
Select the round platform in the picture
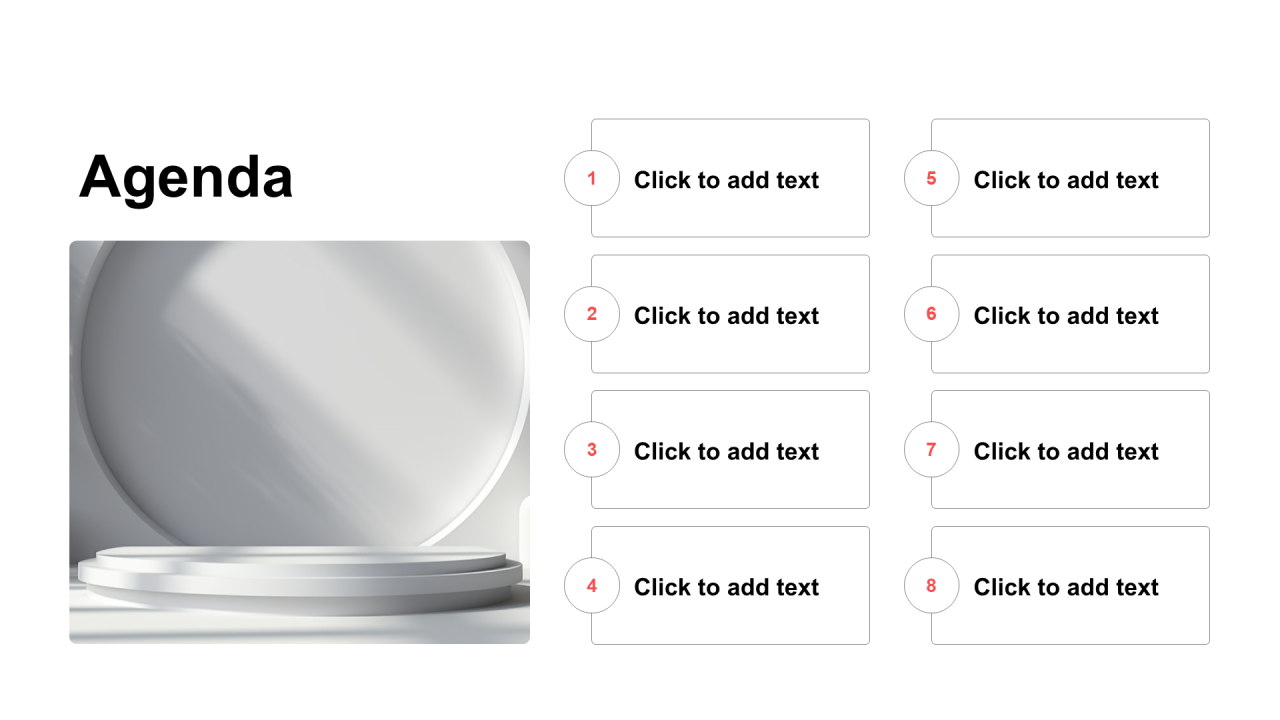300,578
